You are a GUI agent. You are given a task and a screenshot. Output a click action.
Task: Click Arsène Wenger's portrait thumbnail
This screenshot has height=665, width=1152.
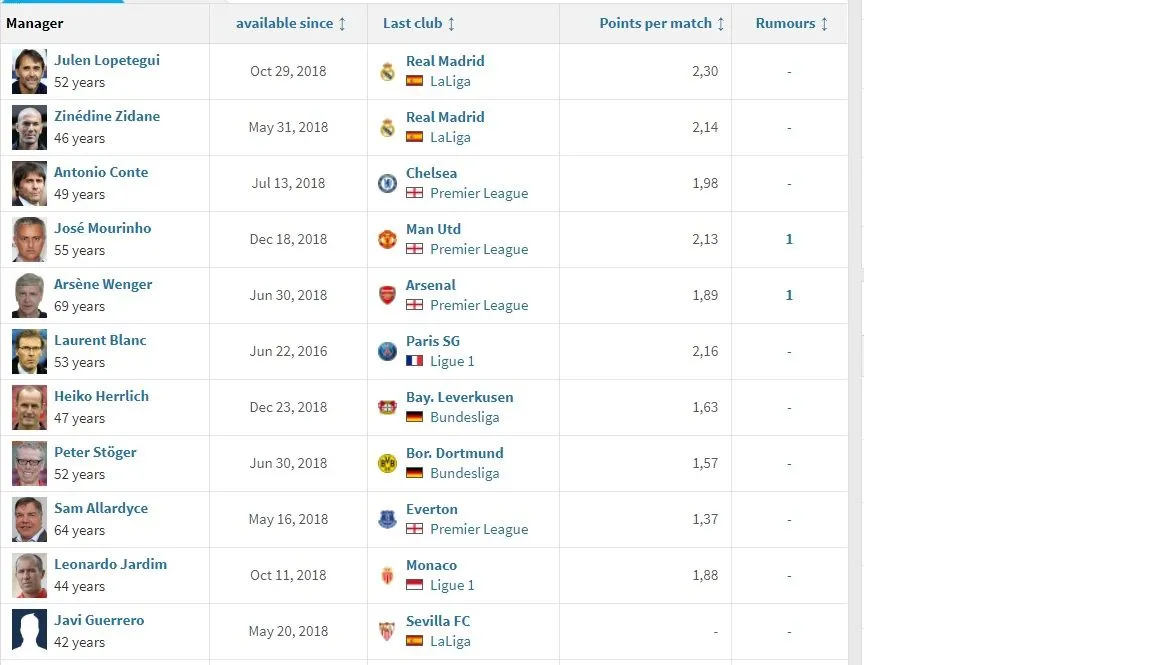[x=29, y=295]
